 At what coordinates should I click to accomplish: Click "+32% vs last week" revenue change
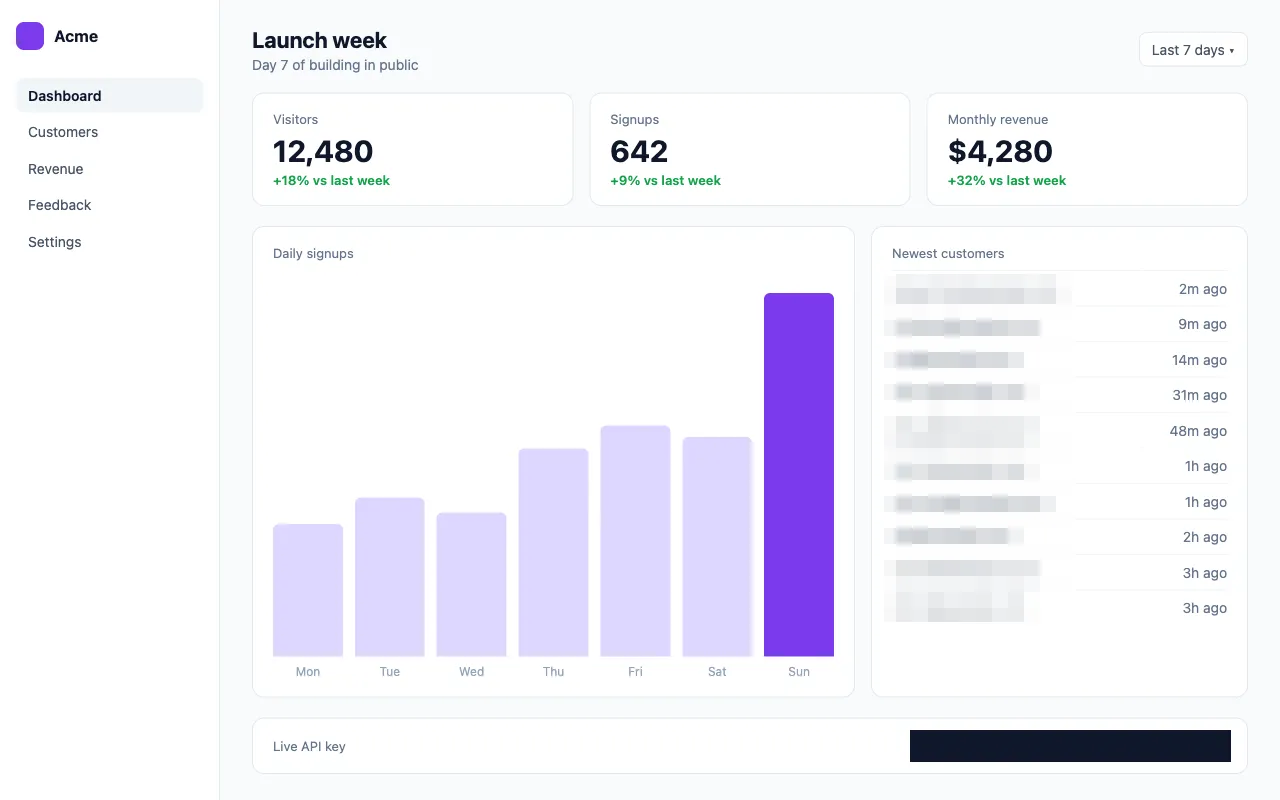click(x=1007, y=181)
